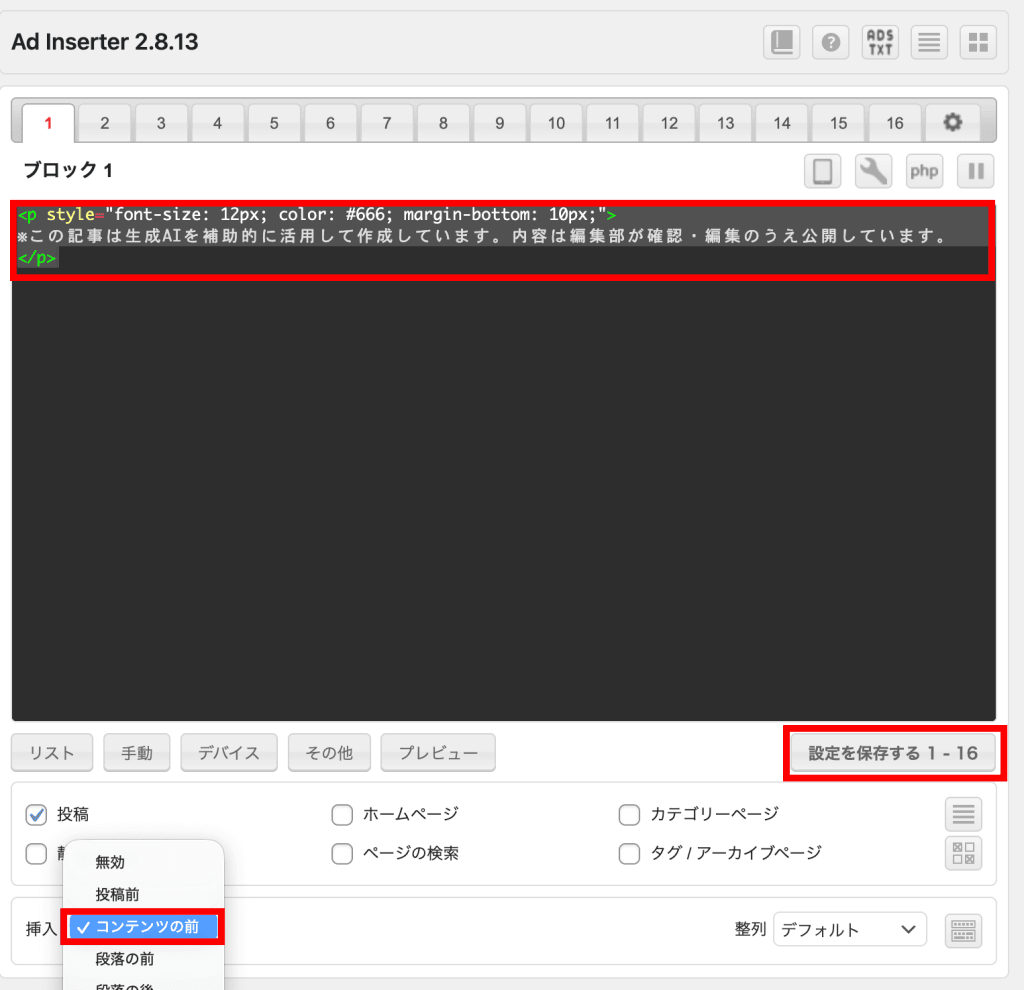
Task: Open the 整列 デフォルト dropdown
Action: point(849,929)
